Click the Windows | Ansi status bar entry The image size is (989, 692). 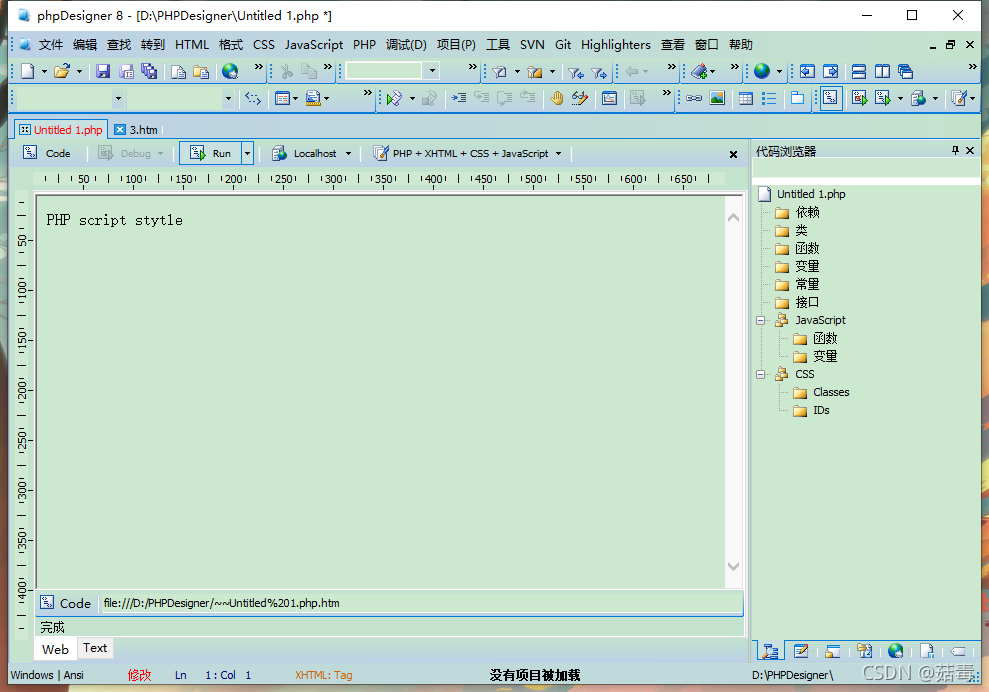pos(47,675)
